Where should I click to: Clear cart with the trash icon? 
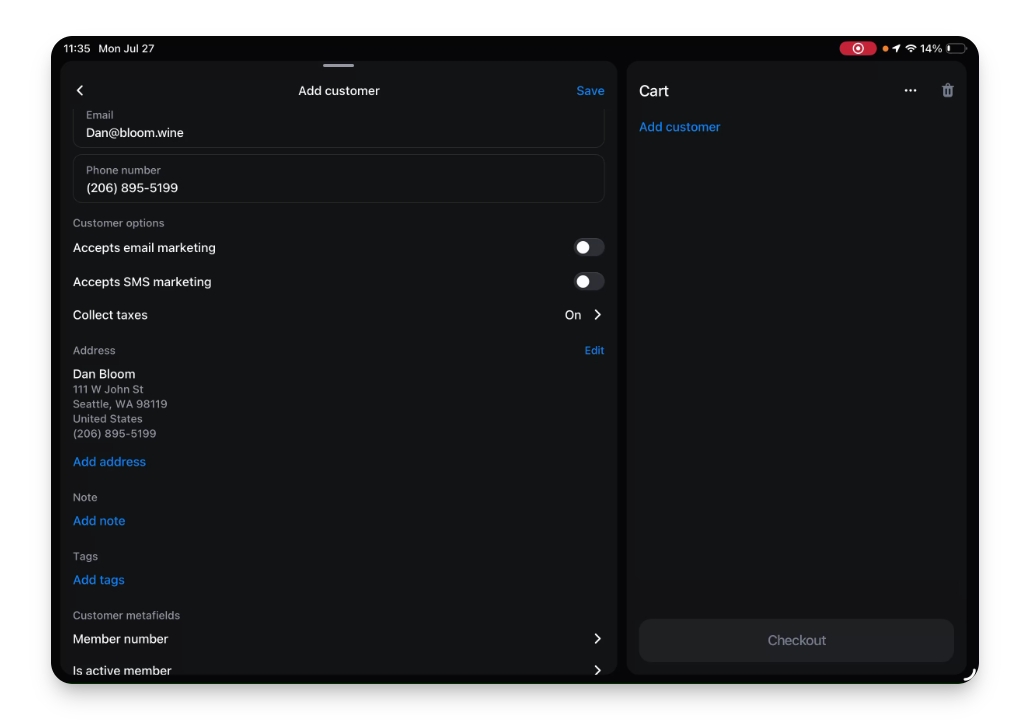[x=947, y=91]
